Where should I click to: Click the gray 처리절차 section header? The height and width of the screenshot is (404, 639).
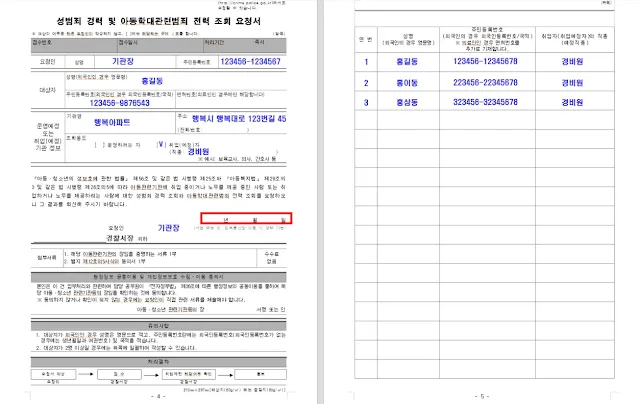tap(159, 362)
